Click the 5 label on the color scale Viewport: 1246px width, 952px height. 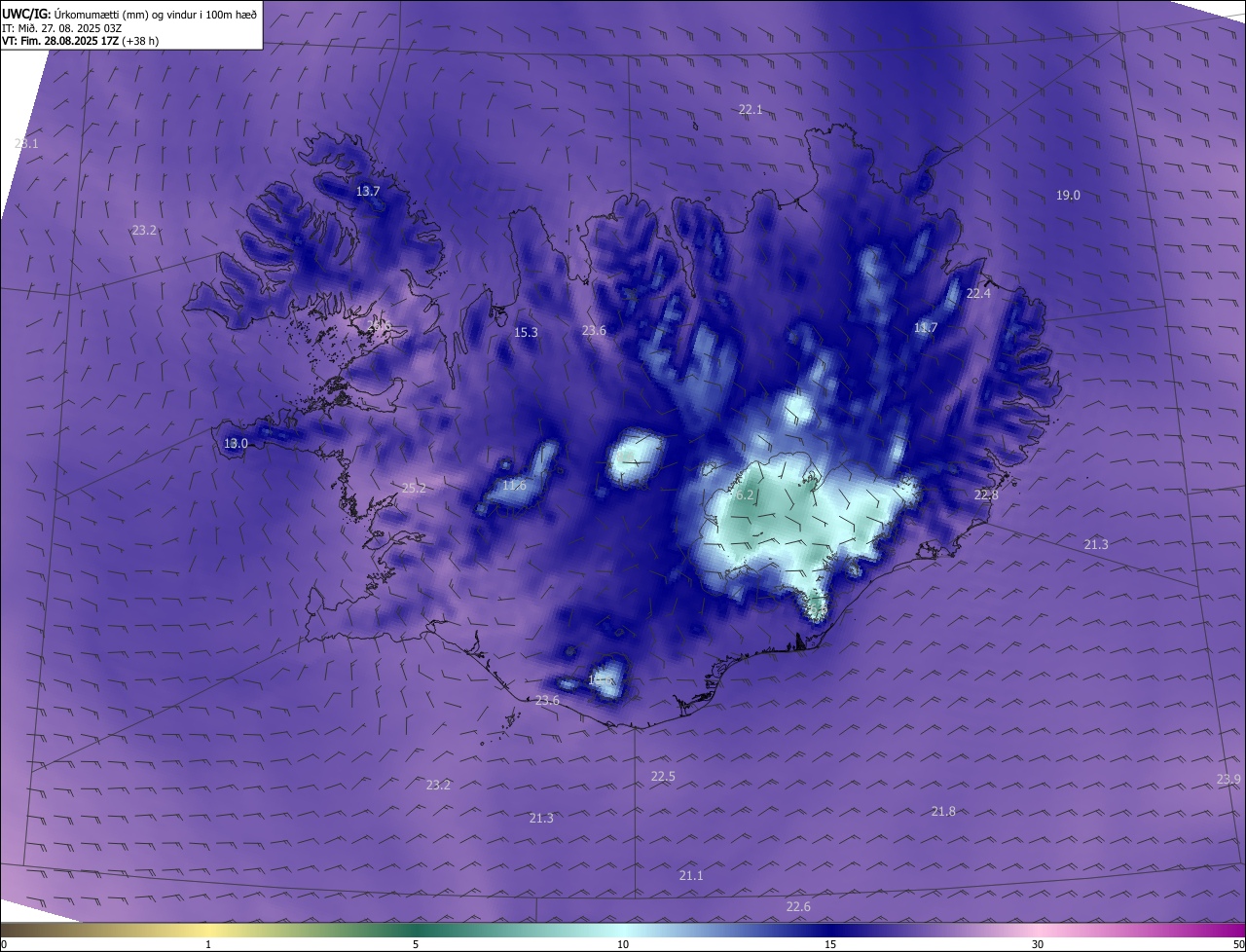tap(416, 945)
